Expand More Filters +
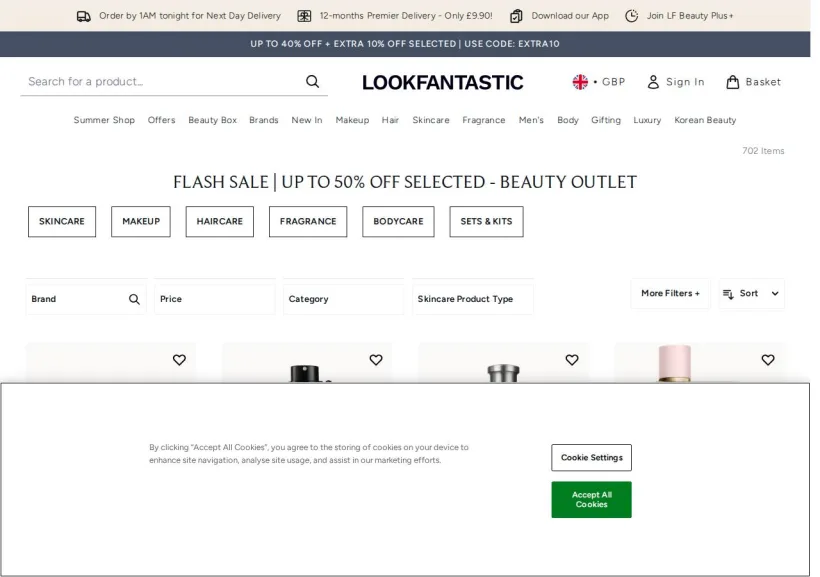The image size is (820, 577). coord(670,293)
